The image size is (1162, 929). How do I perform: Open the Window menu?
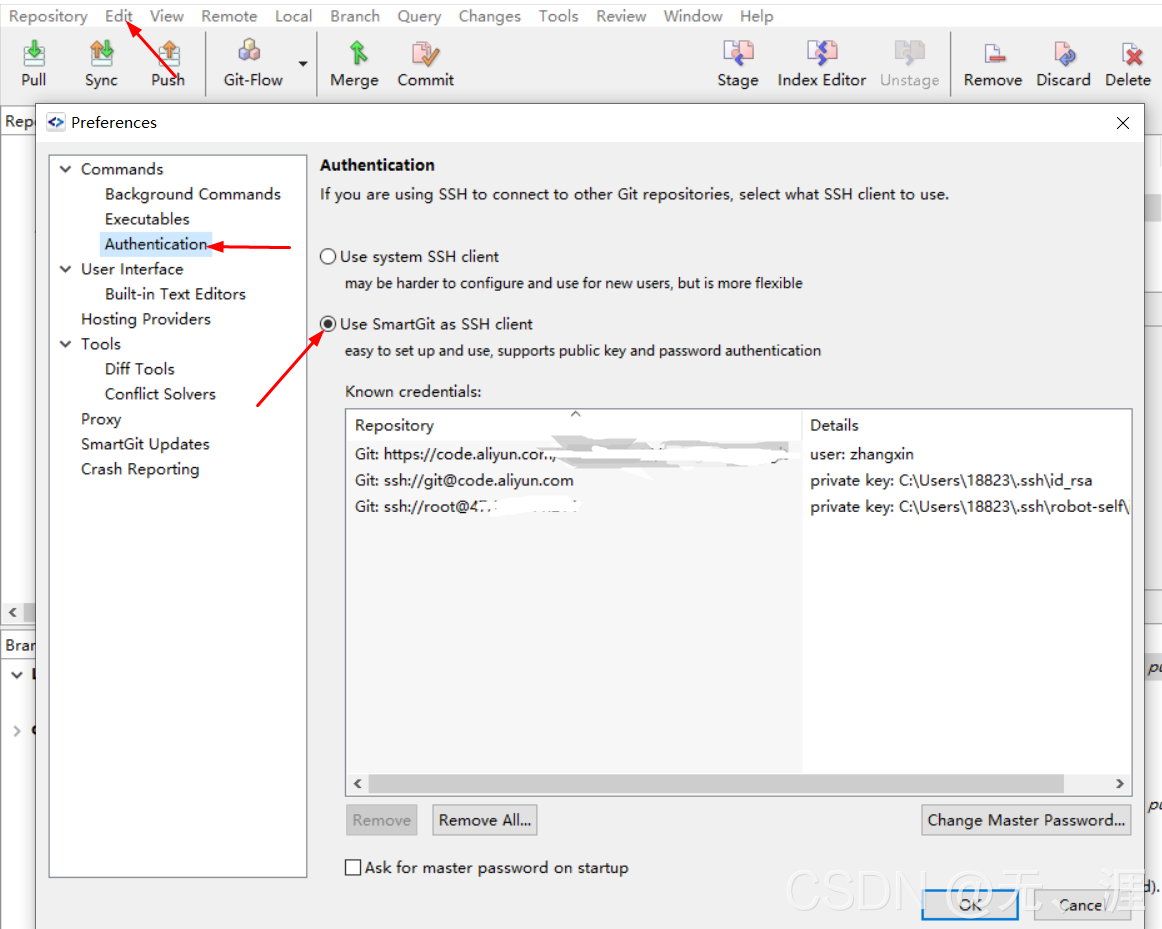693,16
